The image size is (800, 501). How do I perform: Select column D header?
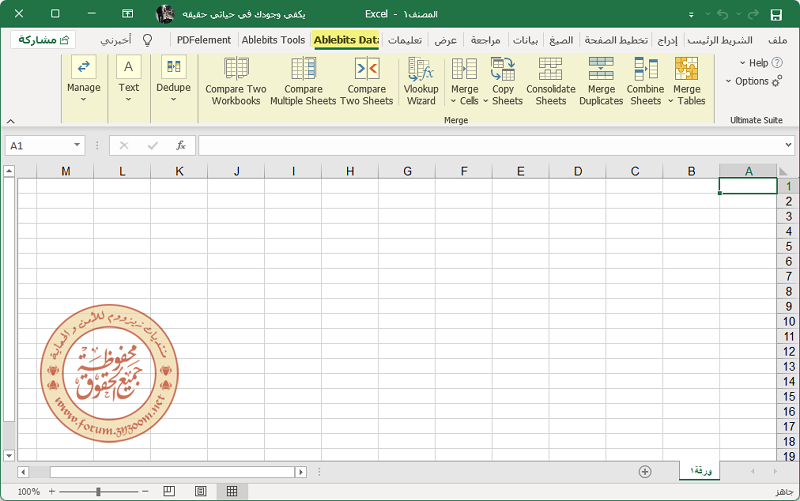[x=578, y=171]
